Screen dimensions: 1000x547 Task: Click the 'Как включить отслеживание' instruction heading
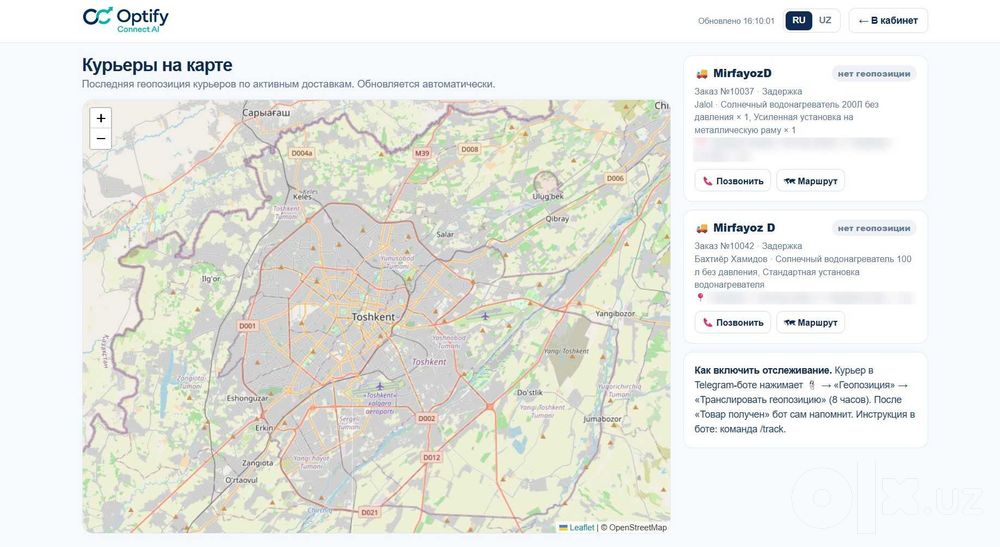(x=763, y=370)
